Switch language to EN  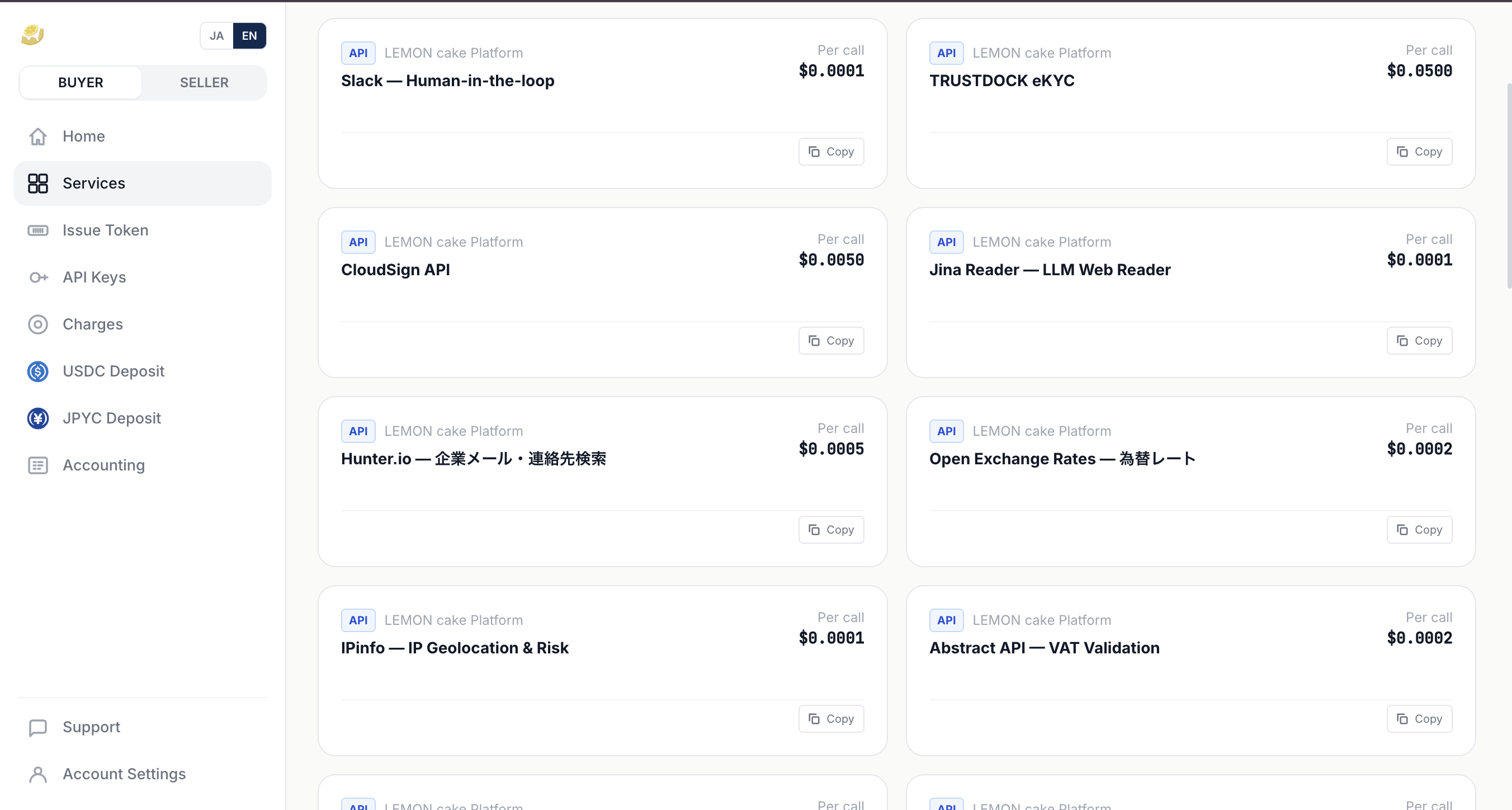(249, 36)
